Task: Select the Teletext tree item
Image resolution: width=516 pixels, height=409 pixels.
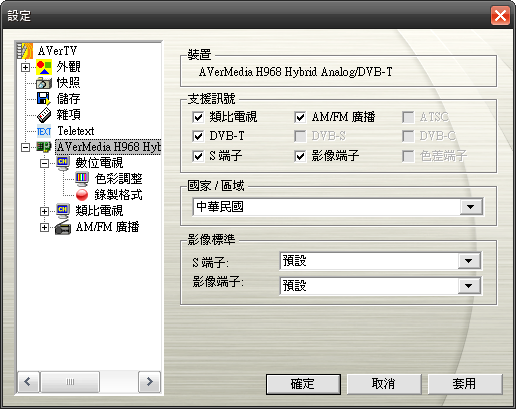Action: click(76, 131)
